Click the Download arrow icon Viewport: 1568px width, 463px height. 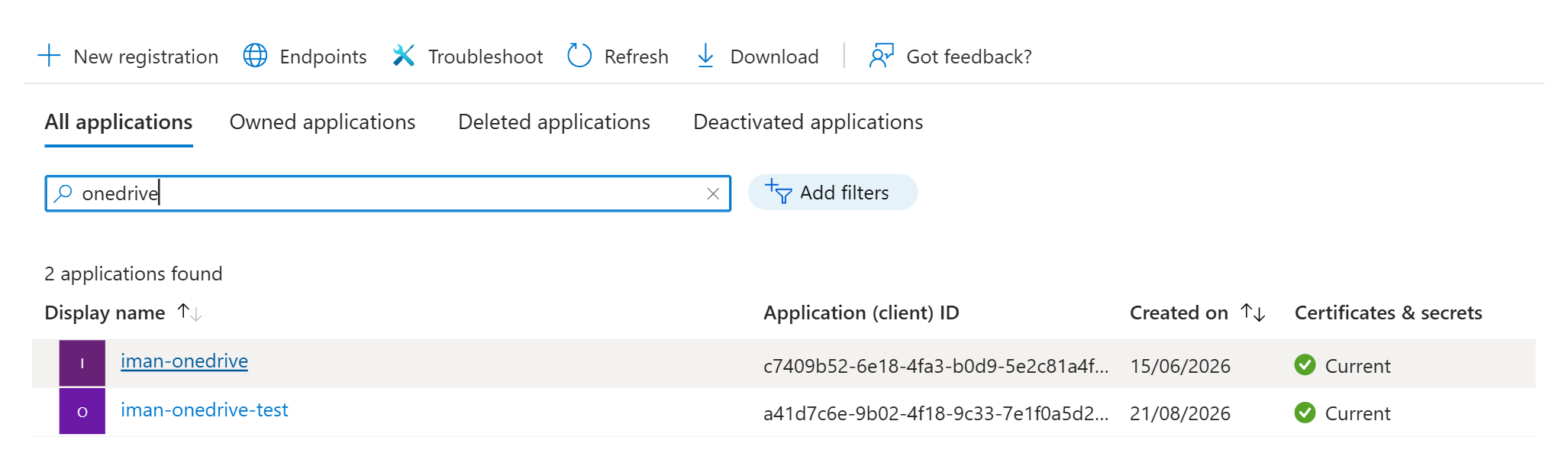coord(705,56)
